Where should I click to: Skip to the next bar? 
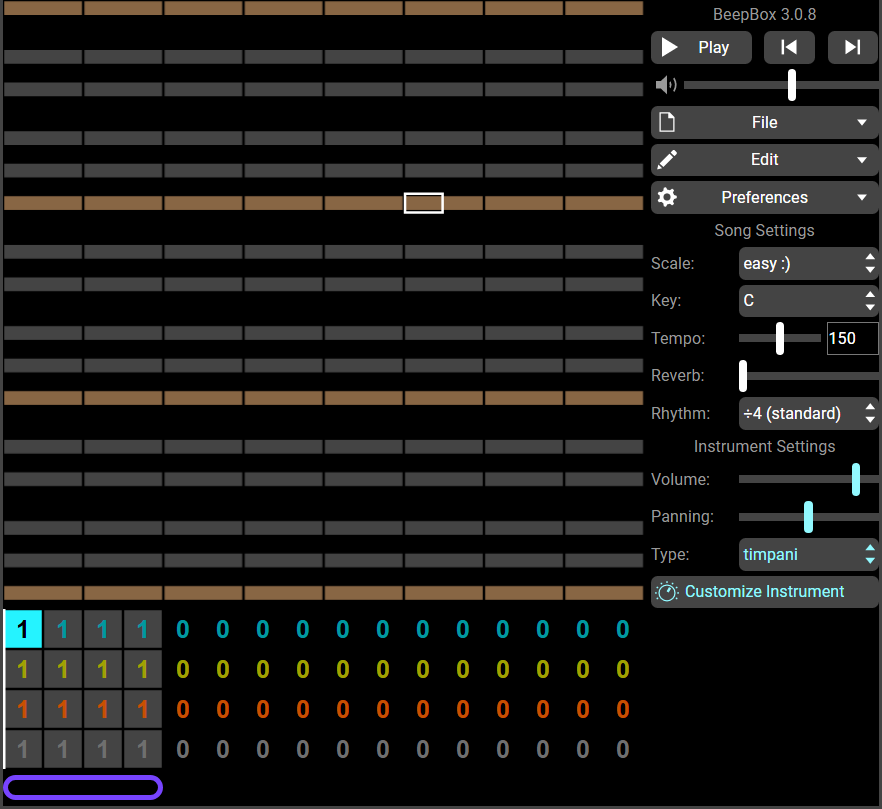(853, 47)
